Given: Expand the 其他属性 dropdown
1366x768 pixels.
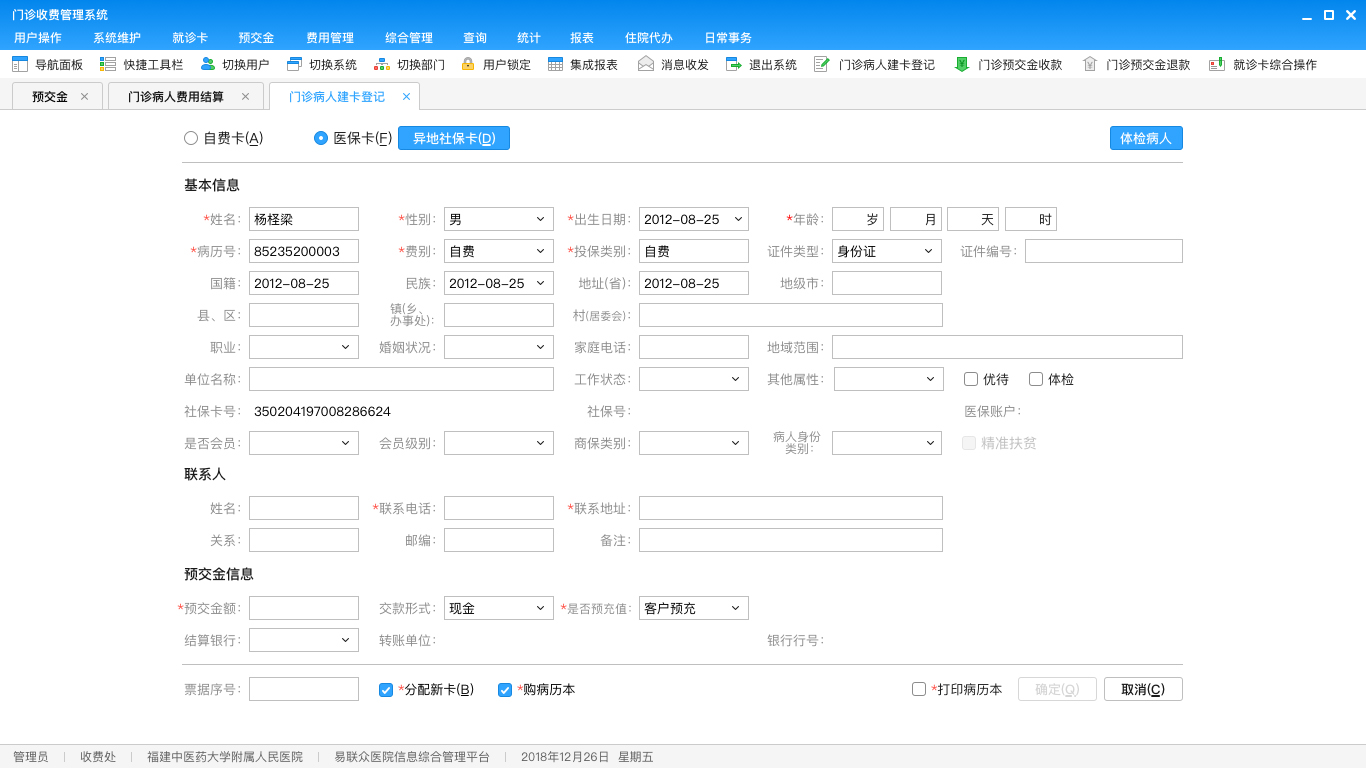Looking at the screenshot, I should [x=889, y=379].
